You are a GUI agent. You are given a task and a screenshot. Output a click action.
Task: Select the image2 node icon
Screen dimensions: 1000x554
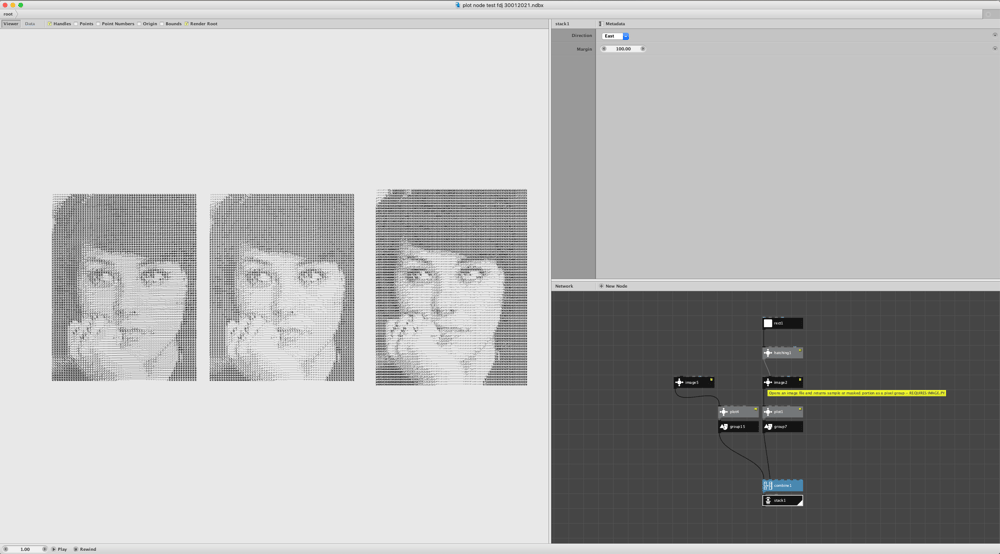click(x=768, y=383)
